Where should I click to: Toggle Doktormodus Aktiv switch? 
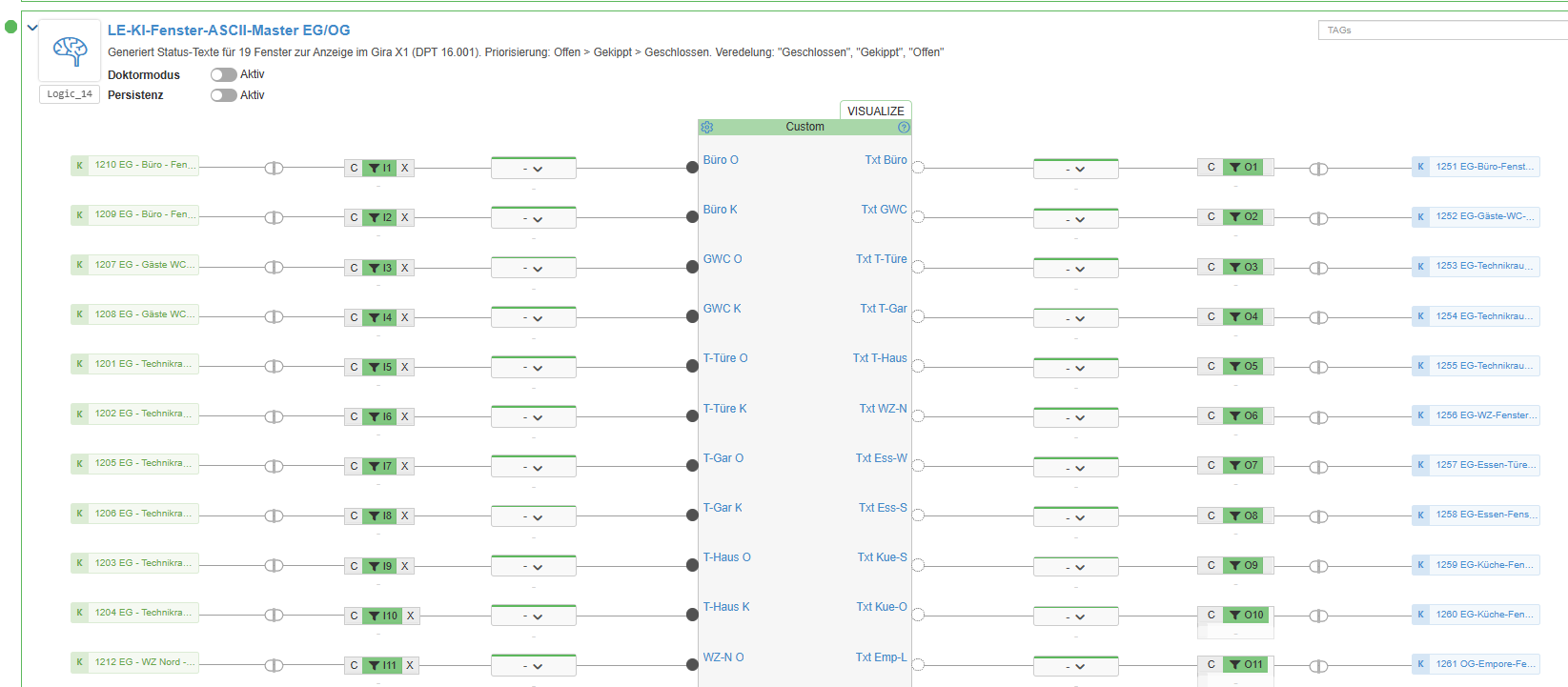point(223,74)
